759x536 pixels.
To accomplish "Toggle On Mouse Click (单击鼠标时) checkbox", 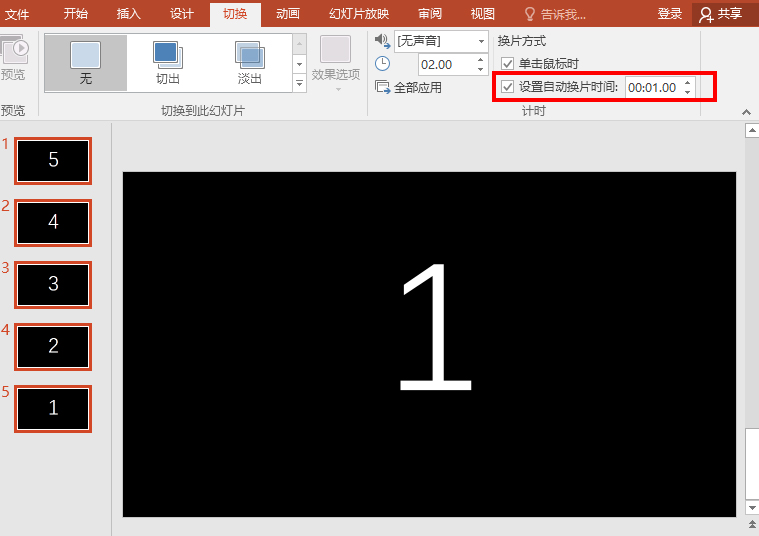I will [507, 63].
